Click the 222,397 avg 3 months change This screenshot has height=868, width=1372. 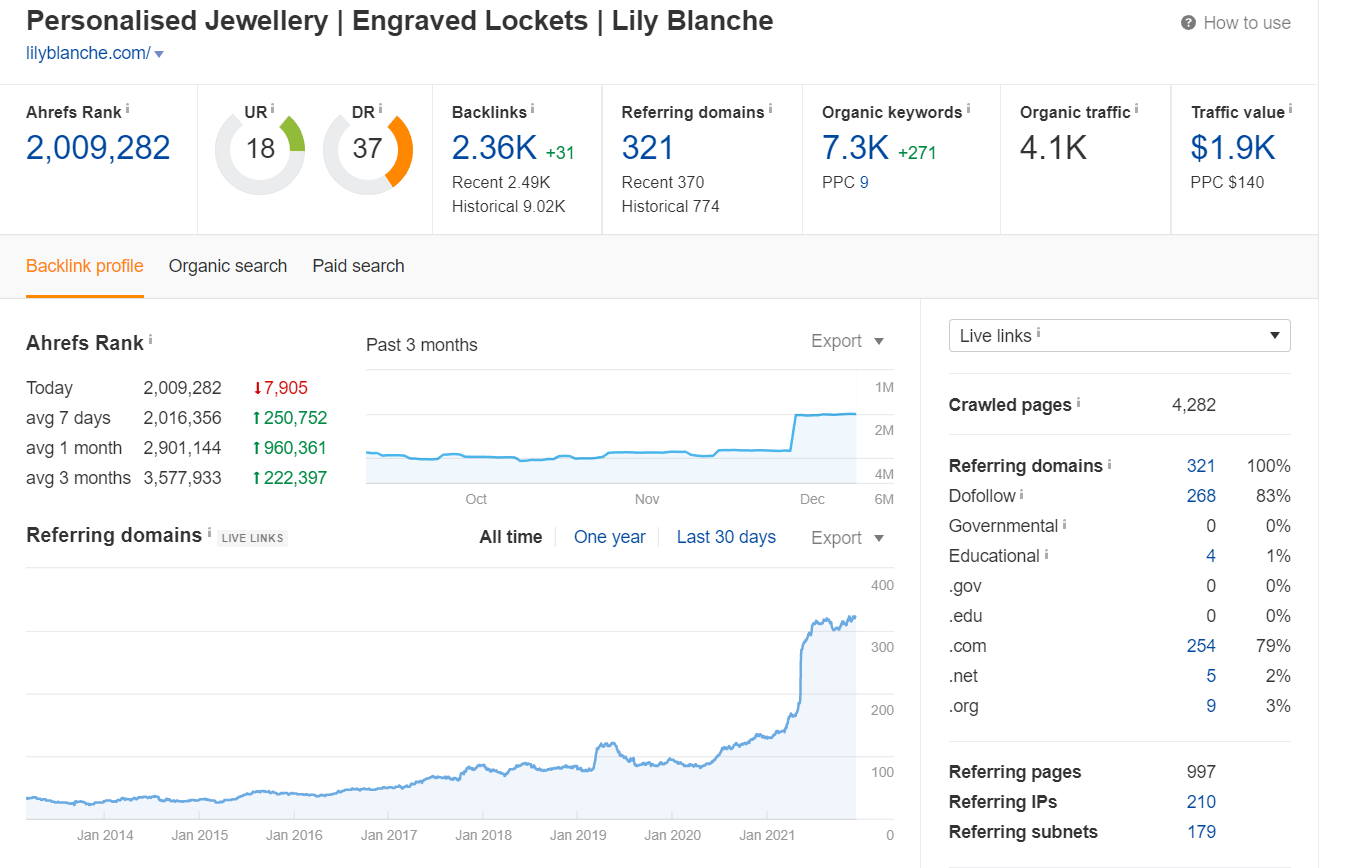[x=290, y=478]
